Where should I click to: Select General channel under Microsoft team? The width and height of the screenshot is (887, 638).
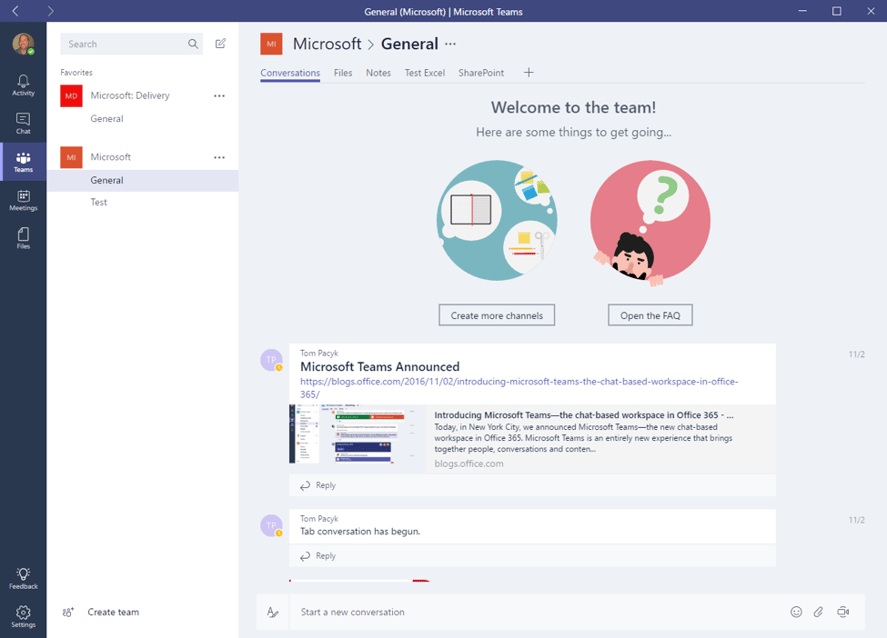(x=143, y=180)
